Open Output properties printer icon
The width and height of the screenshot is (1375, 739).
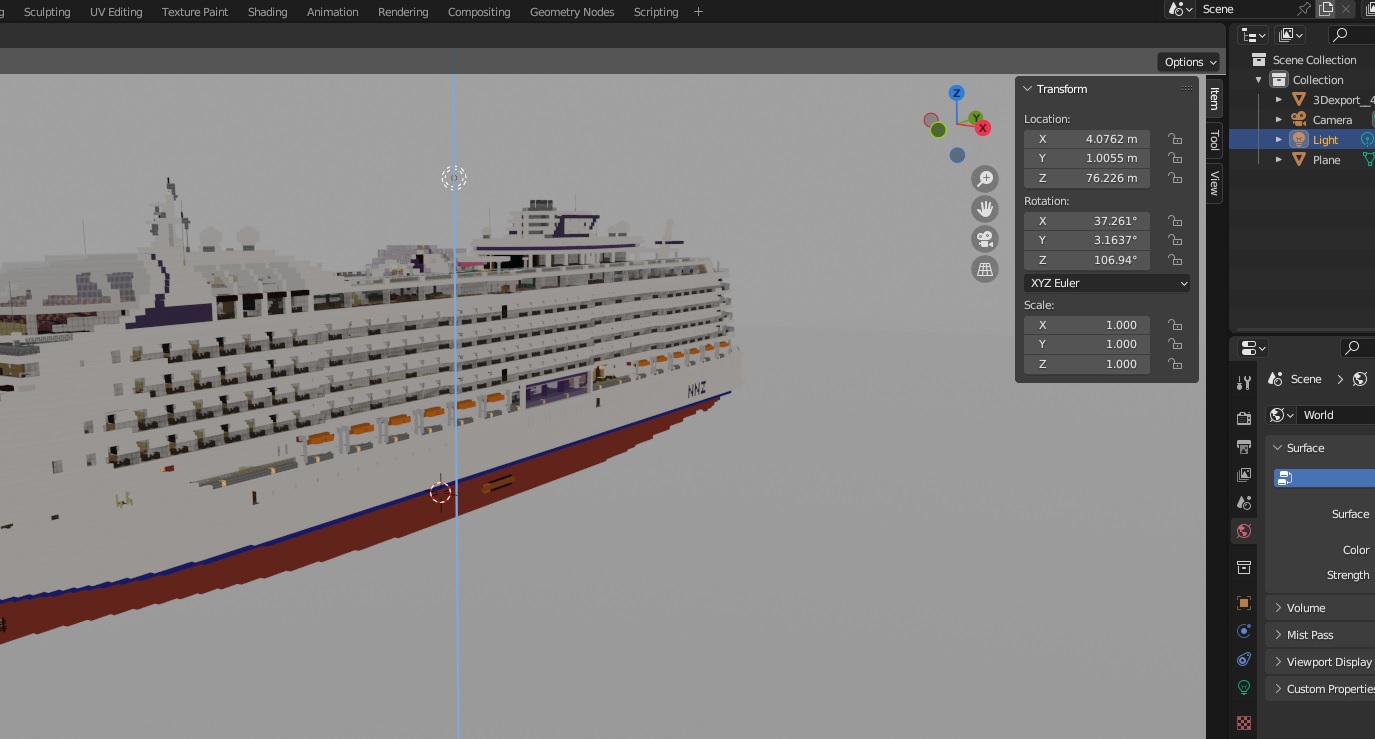point(1244,446)
